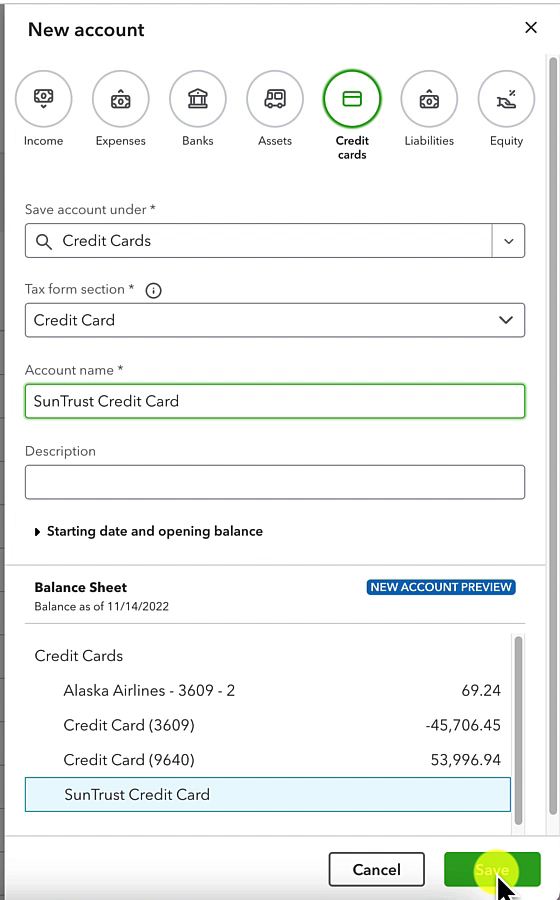Click the Tax form section info icon
This screenshot has height=900, width=560.
point(153,290)
